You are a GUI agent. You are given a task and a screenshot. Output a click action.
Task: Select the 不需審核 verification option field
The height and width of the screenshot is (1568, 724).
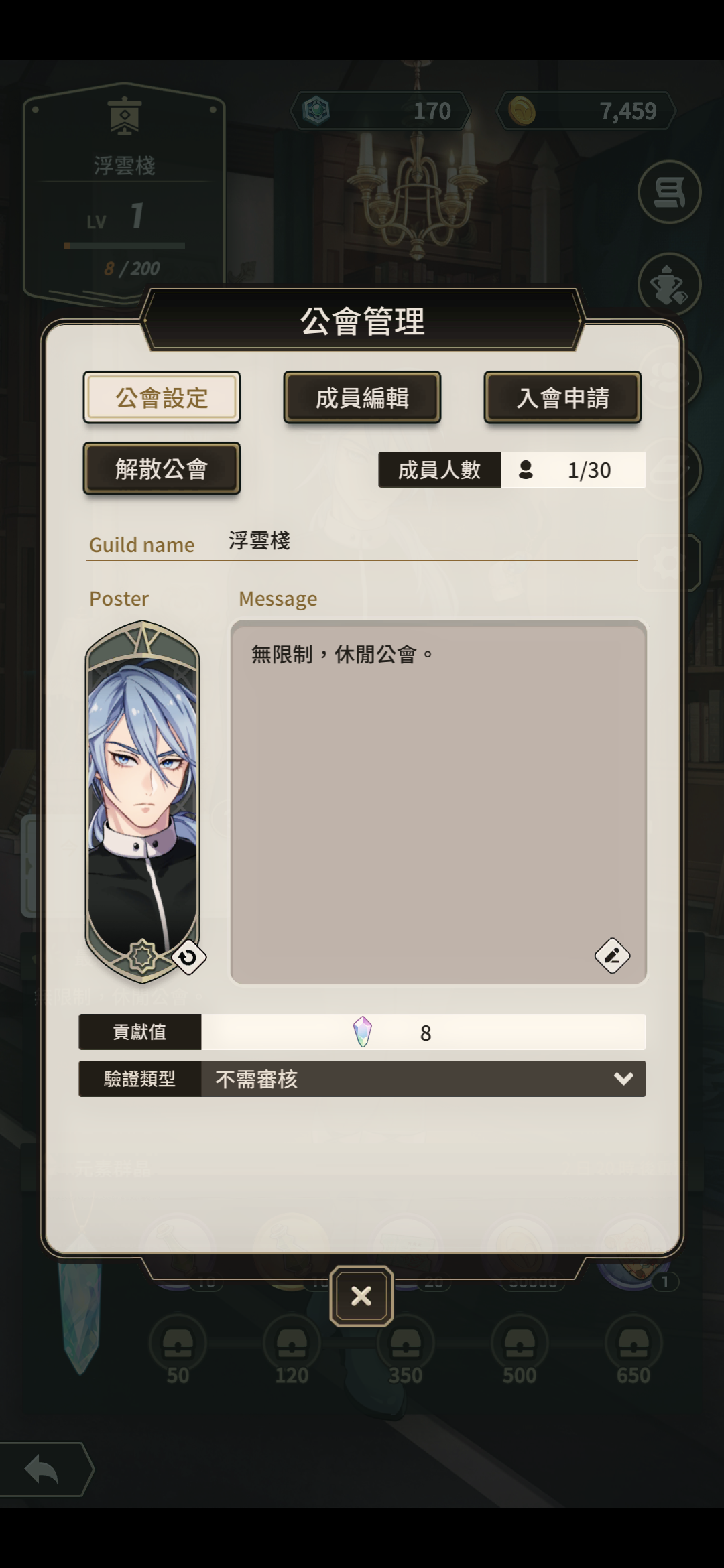pyautogui.click(x=423, y=1079)
